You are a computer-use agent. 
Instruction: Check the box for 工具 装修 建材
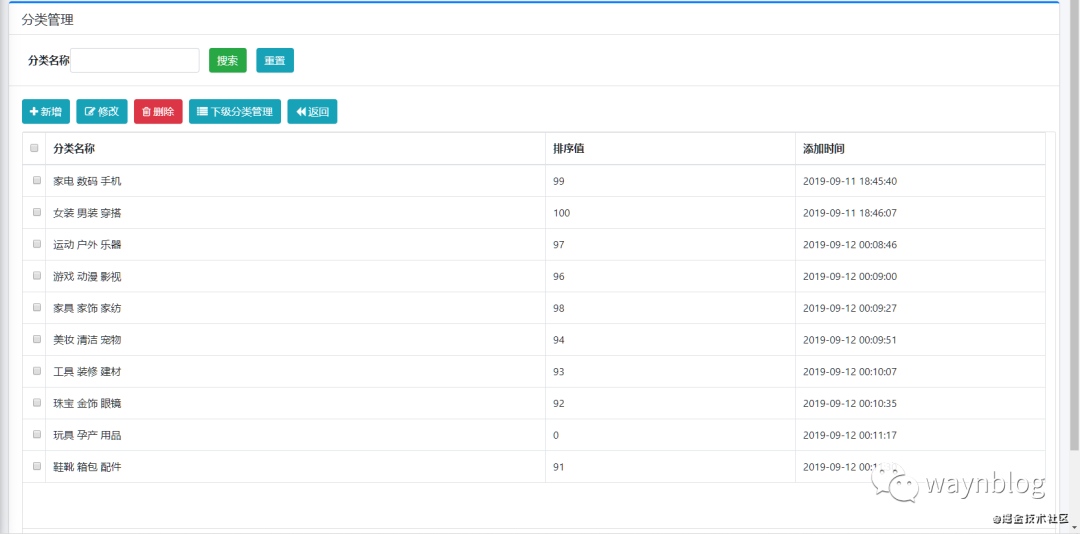click(37, 371)
